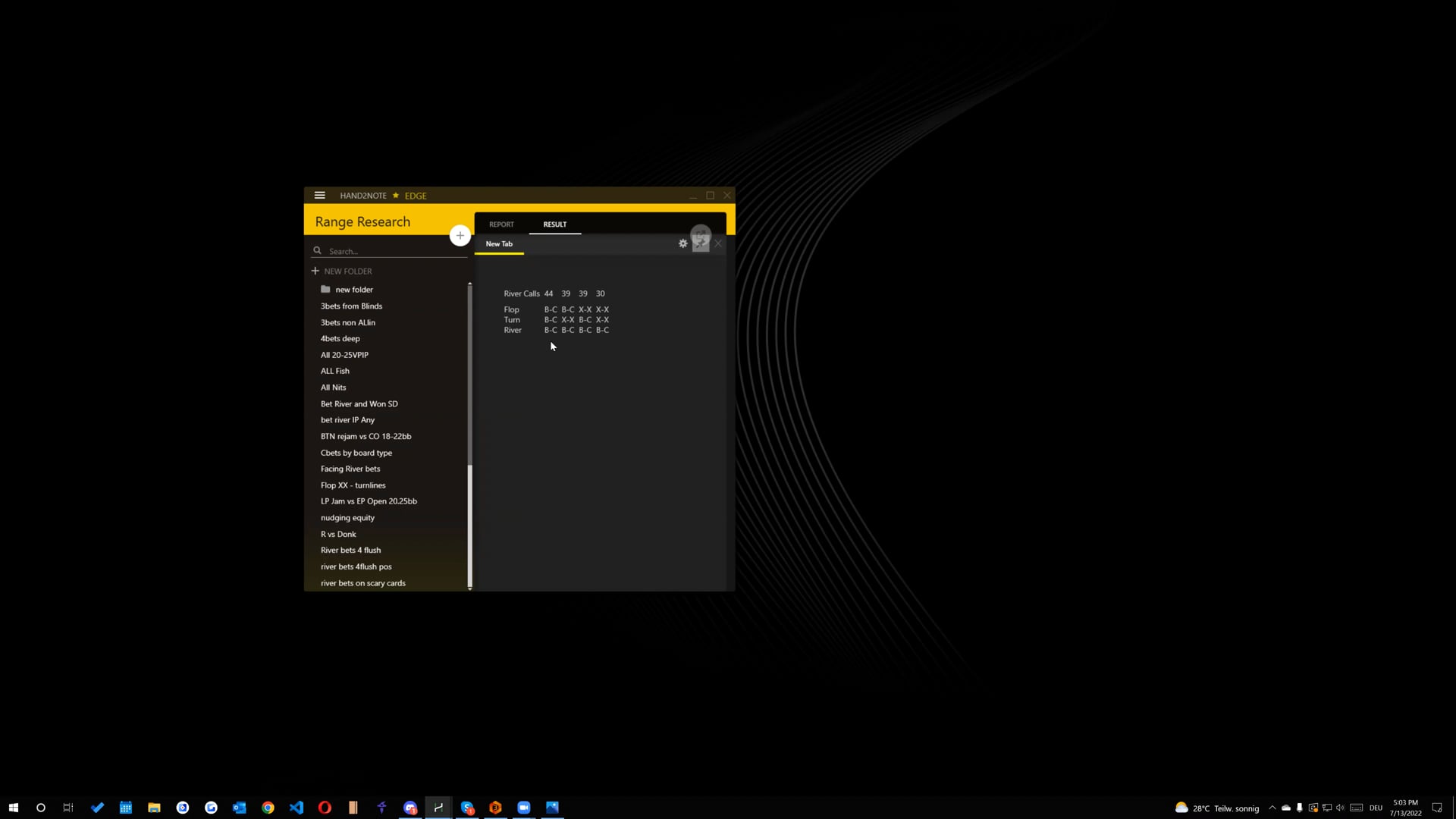Select '3bets non ALin' research
This screenshot has height=819, width=1456.
pyautogui.click(x=347, y=323)
